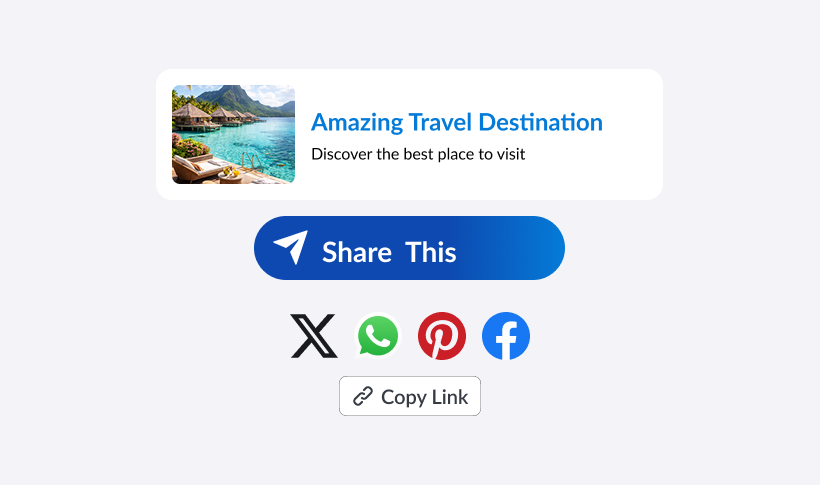Click the chain link icon beside Copy Link
The image size is (820, 485).
pos(363,397)
